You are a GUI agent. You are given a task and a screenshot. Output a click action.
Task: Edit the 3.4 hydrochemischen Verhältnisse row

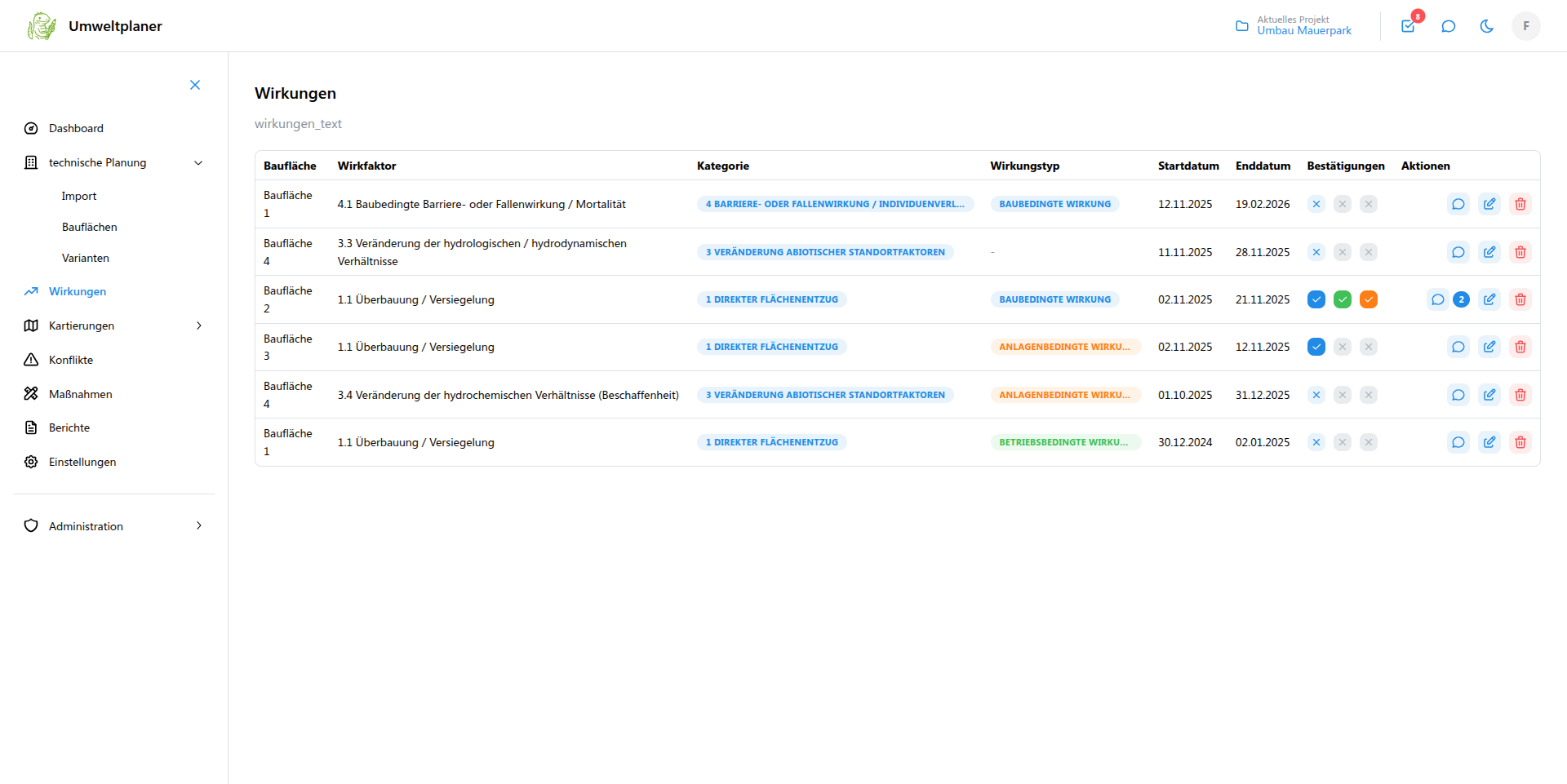[x=1489, y=395]
